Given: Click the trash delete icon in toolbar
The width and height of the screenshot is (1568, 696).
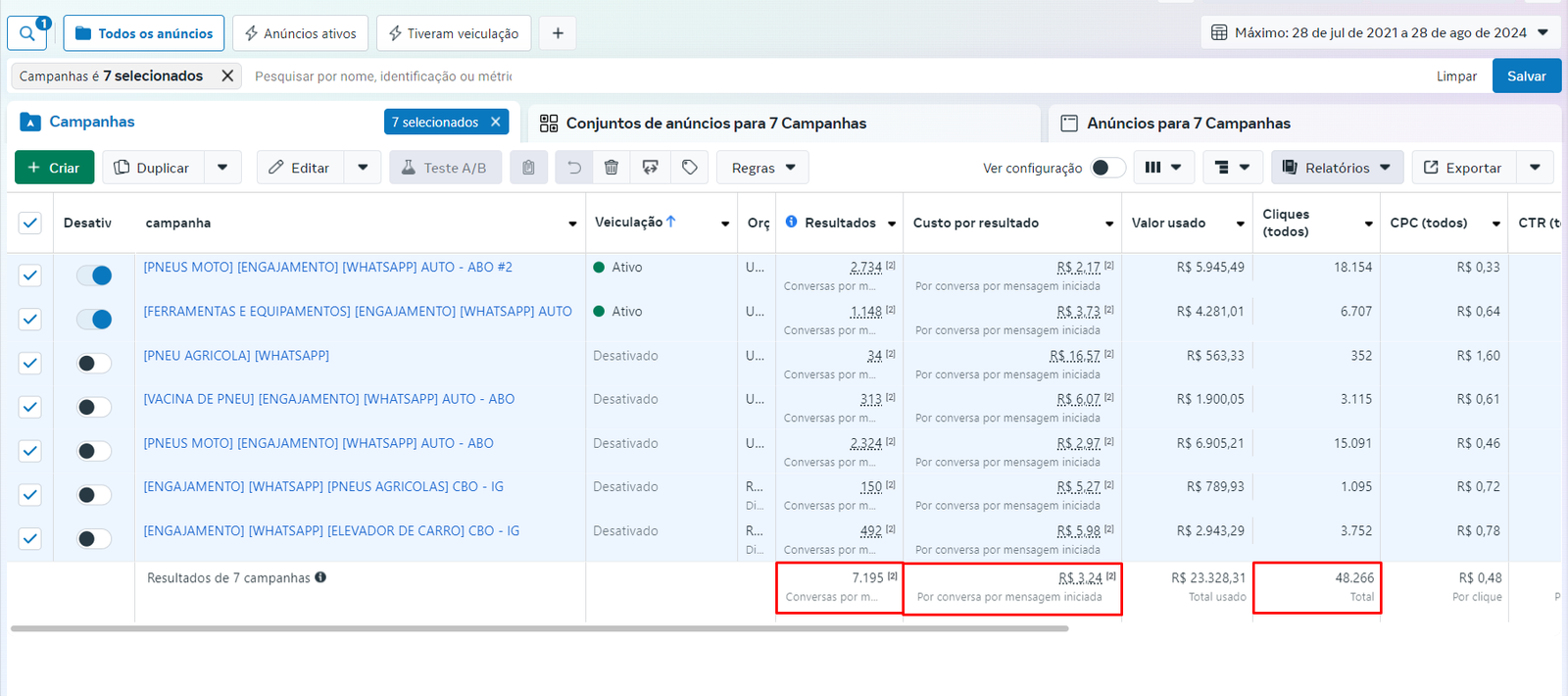Looking at the screenshot, I should [x=612, y=168].
